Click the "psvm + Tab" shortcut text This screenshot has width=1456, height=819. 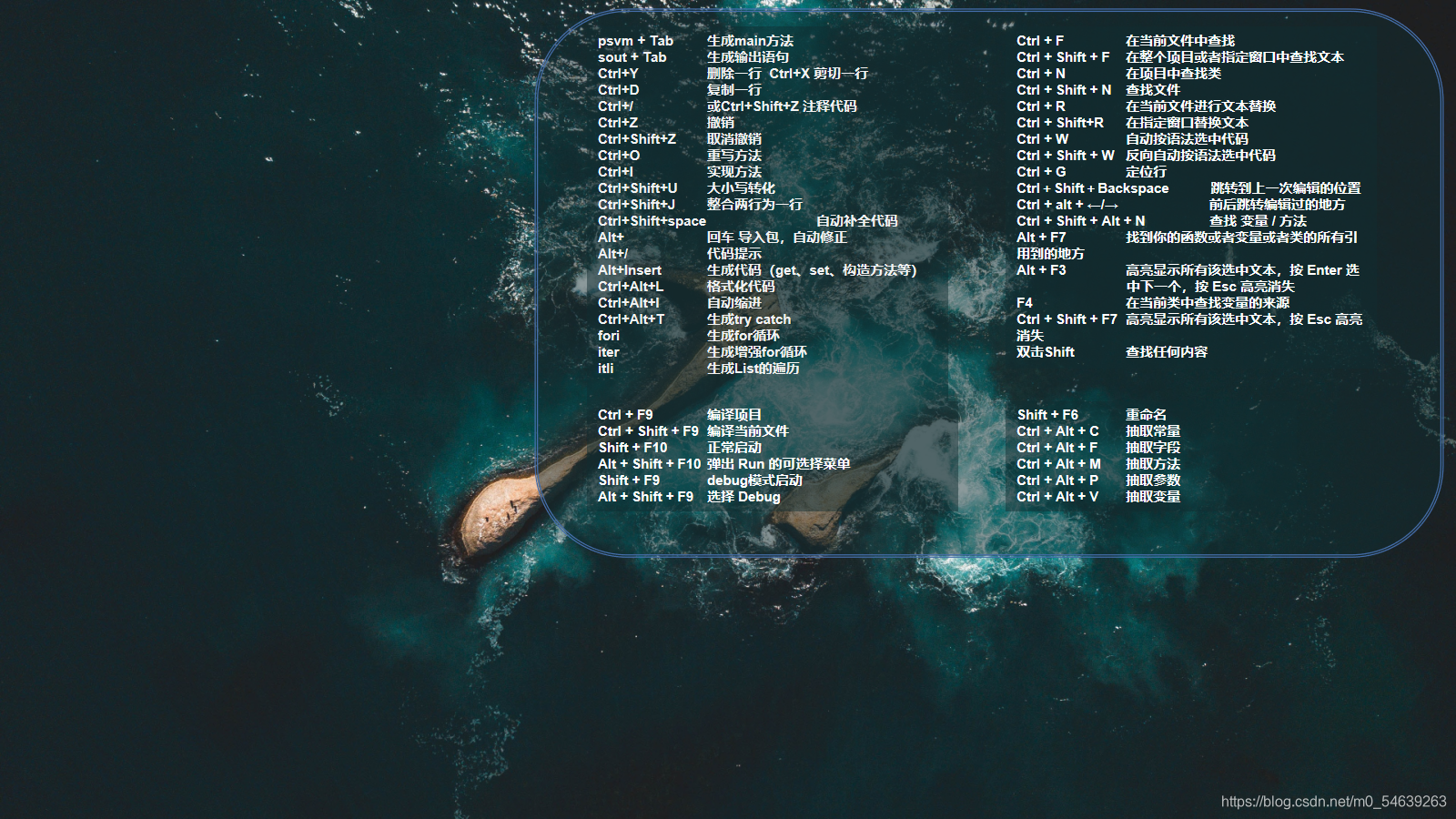[x=635, y=41]
